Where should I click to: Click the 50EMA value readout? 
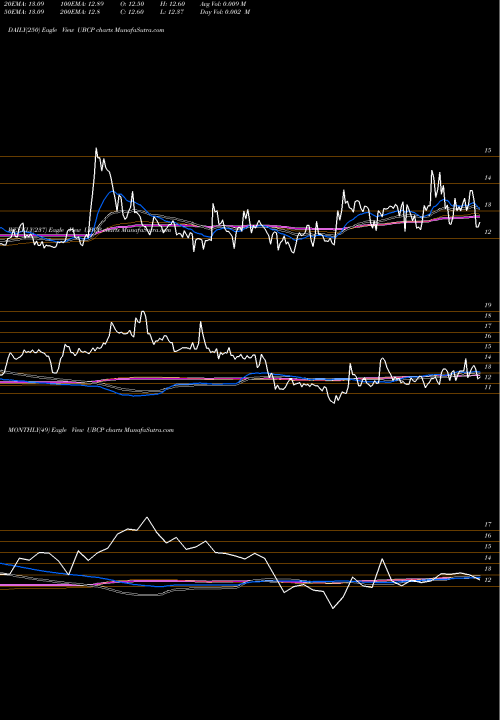(x=24, y=12)
